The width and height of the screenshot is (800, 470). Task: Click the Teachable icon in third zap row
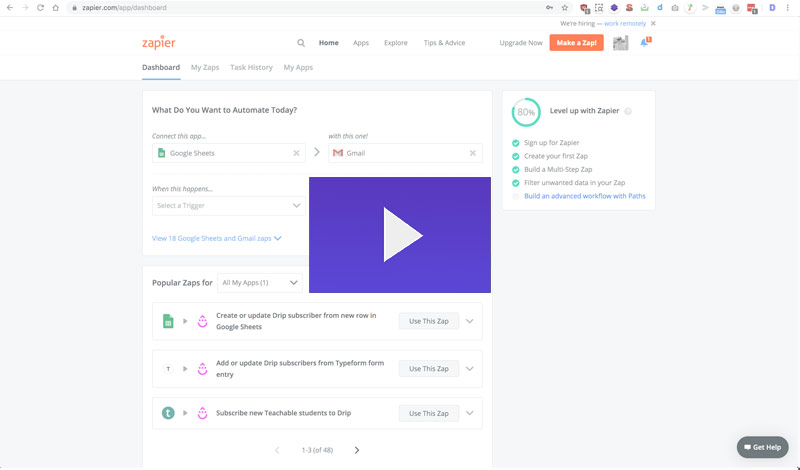[168, 413]
